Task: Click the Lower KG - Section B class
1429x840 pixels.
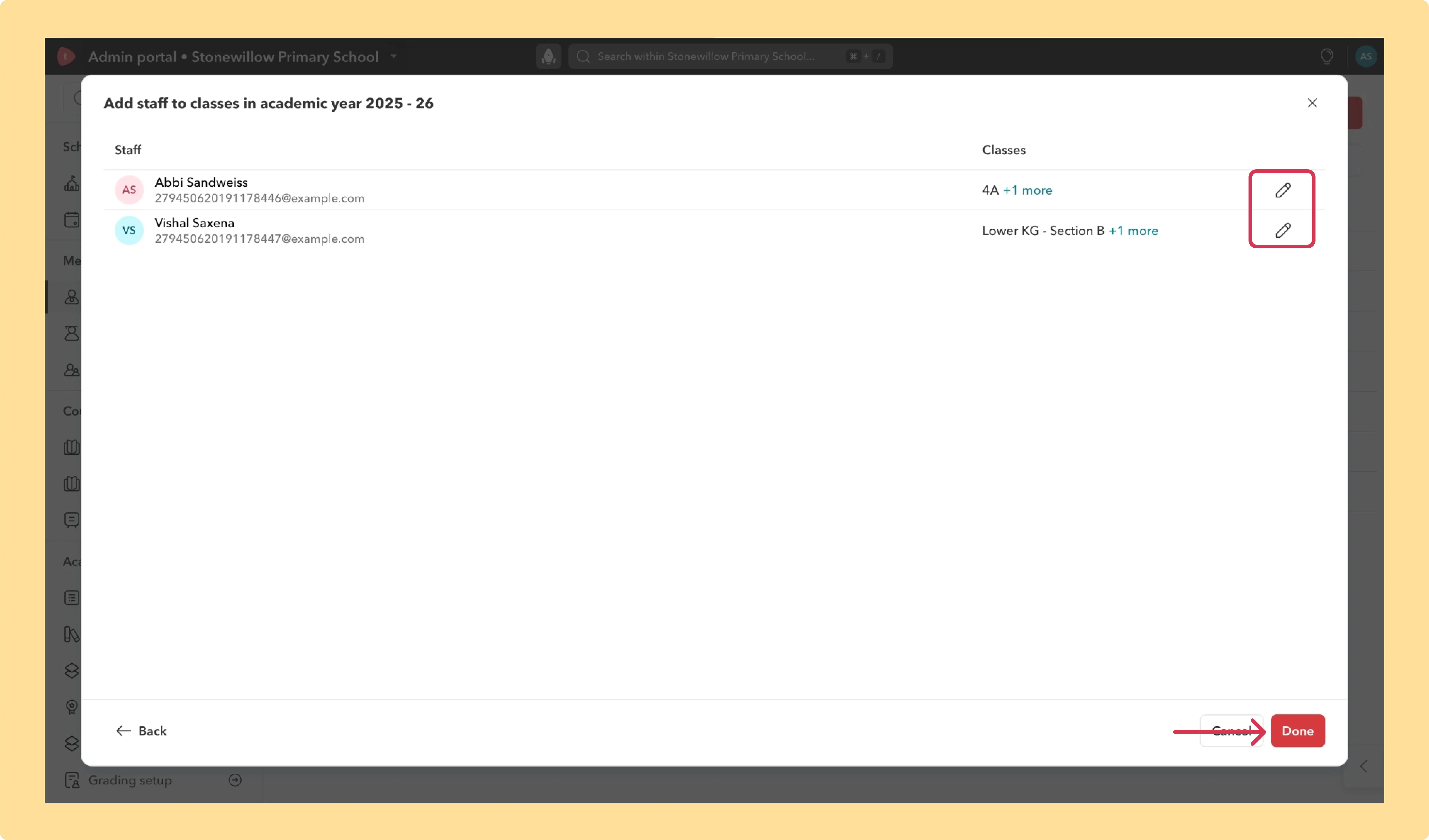Action: pyautogui.click(x=1043, y=231)
